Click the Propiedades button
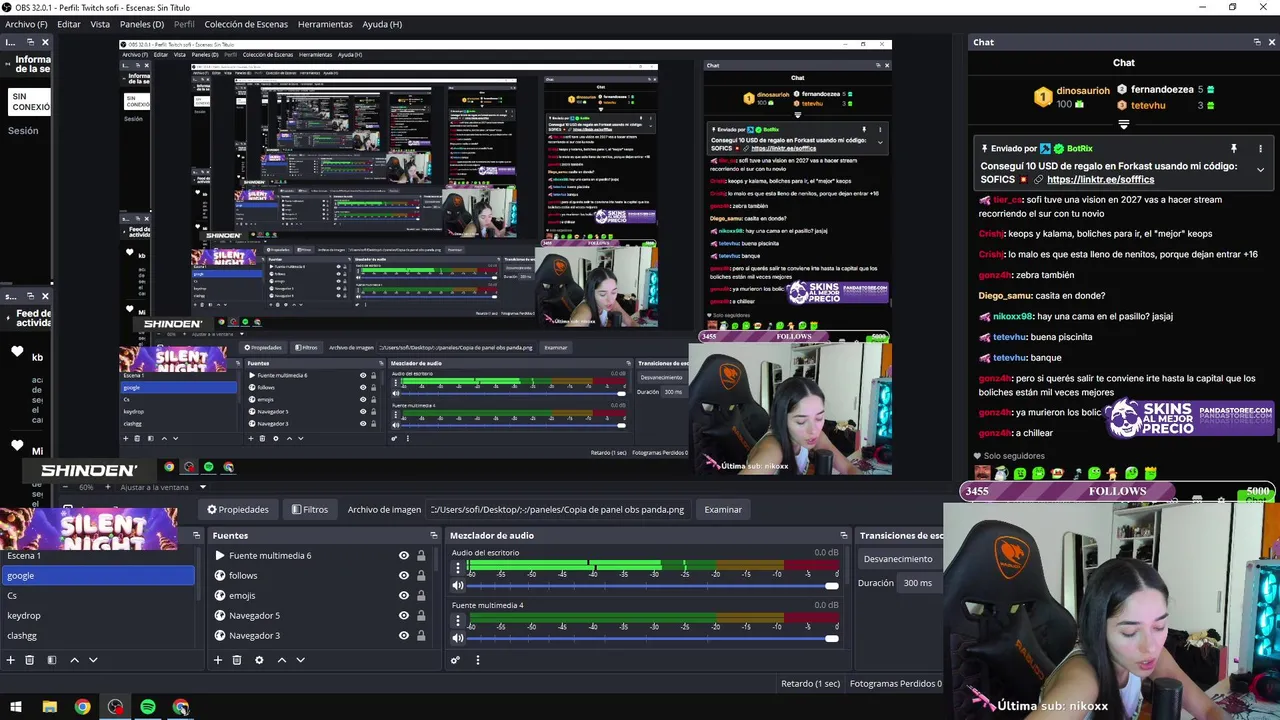Screen dimensions: 1280x720 click(x=238, y=510)
